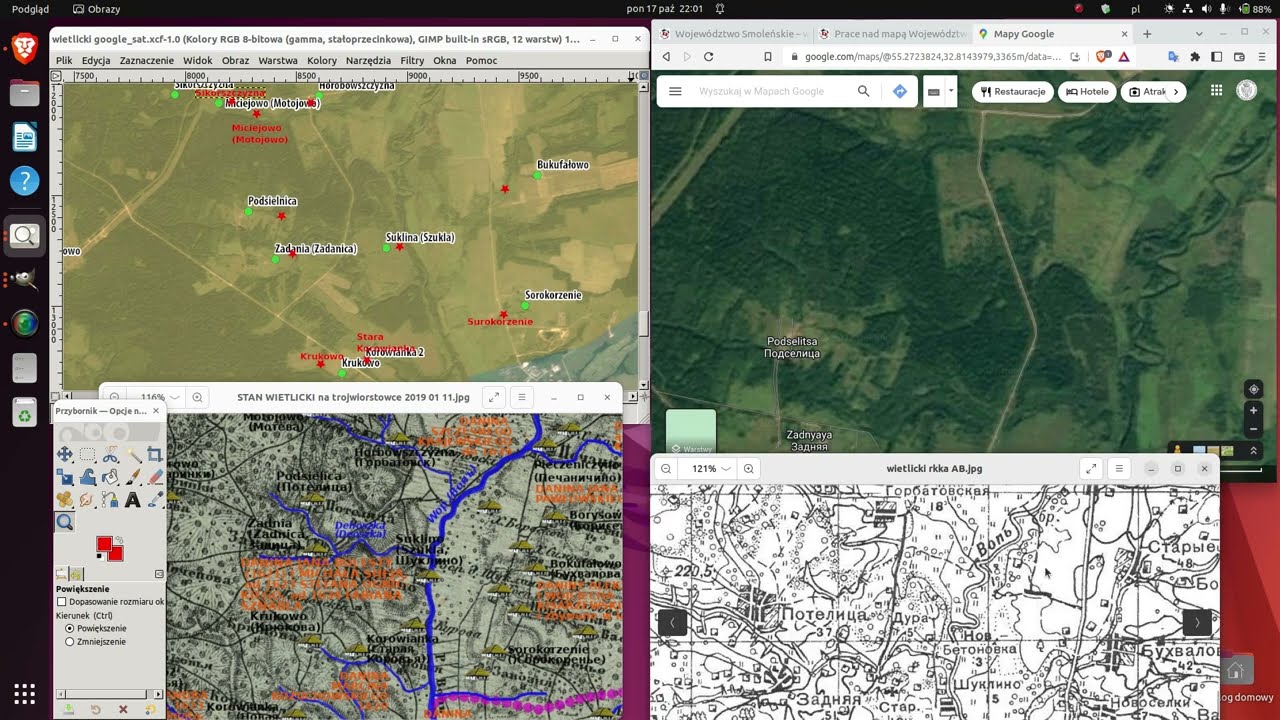Choose the Smudge tool
This screenshot has width=1280, height=720.
tap(88, 499)
